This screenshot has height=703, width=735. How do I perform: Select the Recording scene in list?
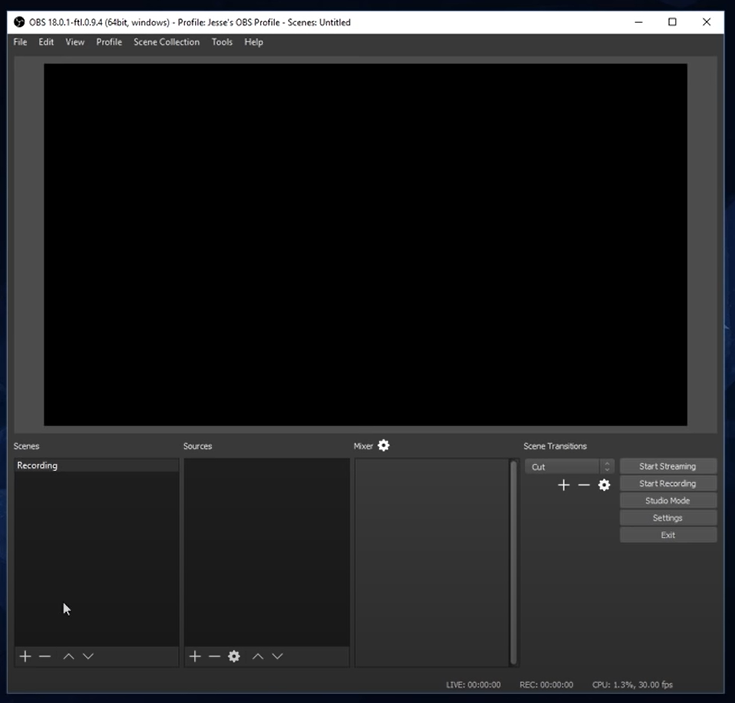pyautogui.click(x=95, y=466)
